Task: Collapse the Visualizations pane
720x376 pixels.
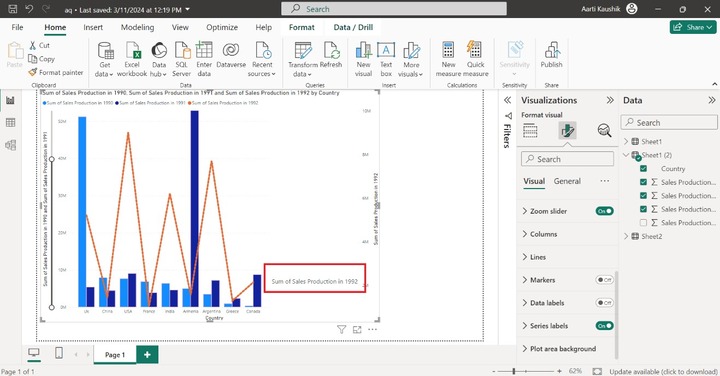Action: (610, 100)
